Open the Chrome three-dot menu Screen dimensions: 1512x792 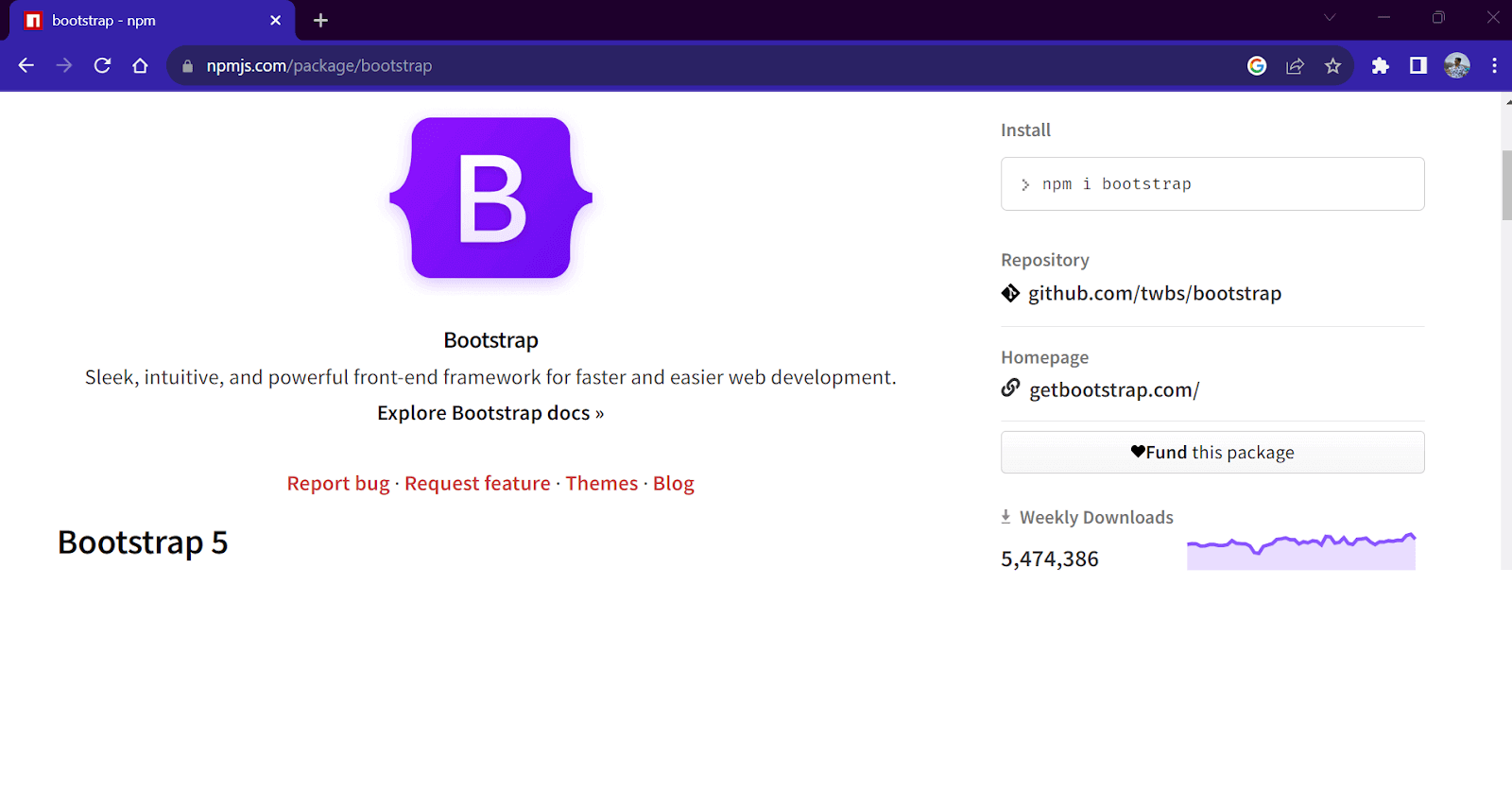1494,65
